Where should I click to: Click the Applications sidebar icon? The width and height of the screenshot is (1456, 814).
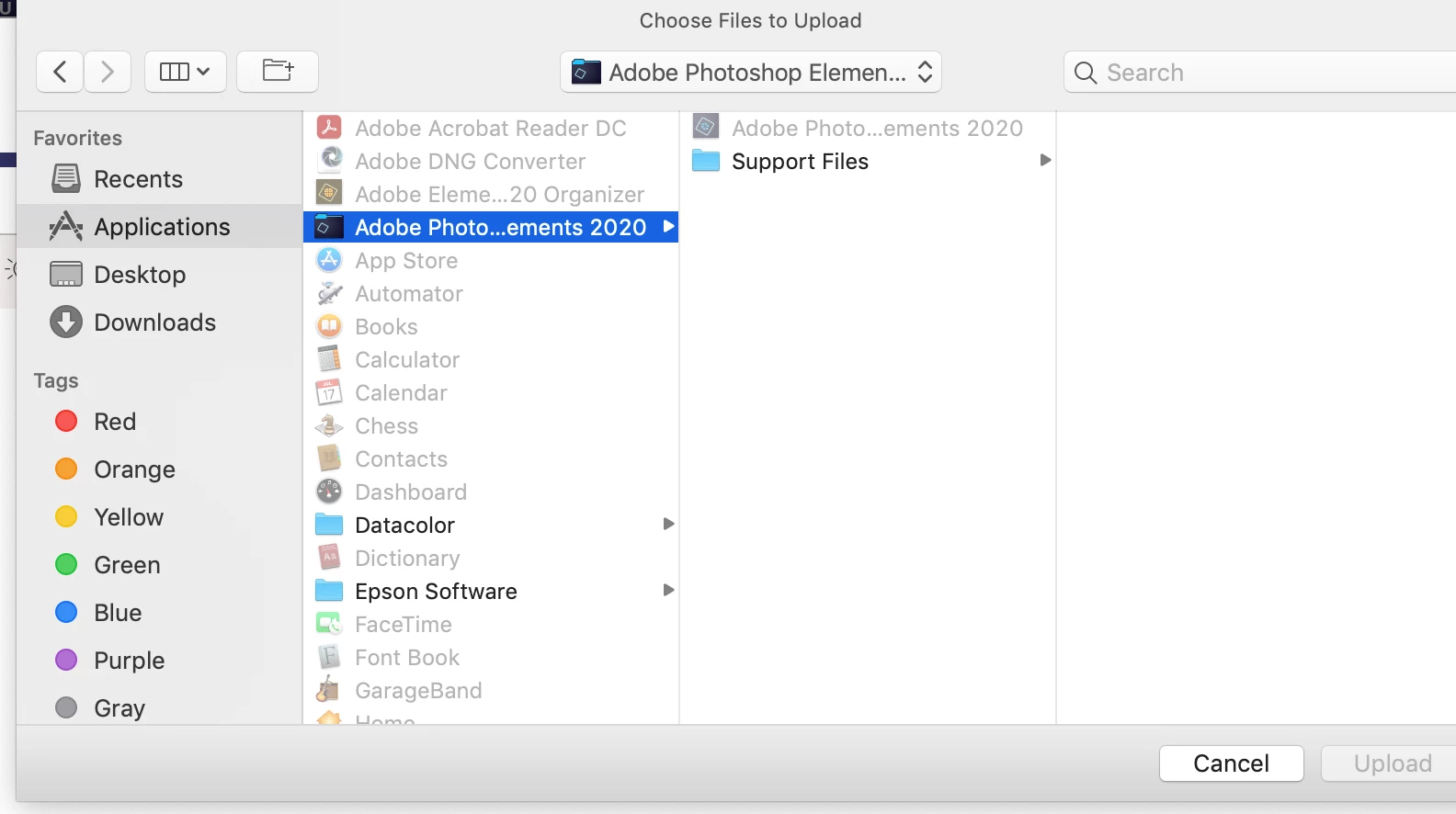pos(66,226)
